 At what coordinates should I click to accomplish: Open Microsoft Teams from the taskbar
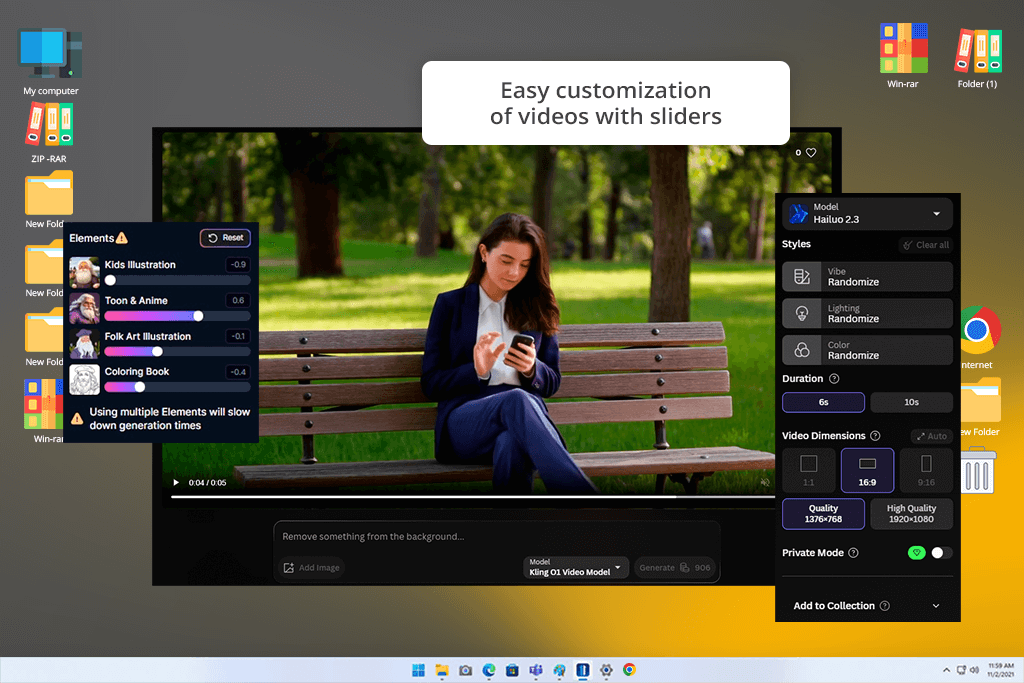pos(536,670)
